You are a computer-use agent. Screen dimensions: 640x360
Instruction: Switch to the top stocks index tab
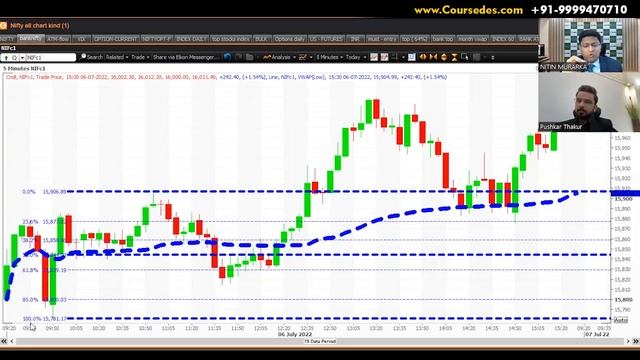click(231, 39)
